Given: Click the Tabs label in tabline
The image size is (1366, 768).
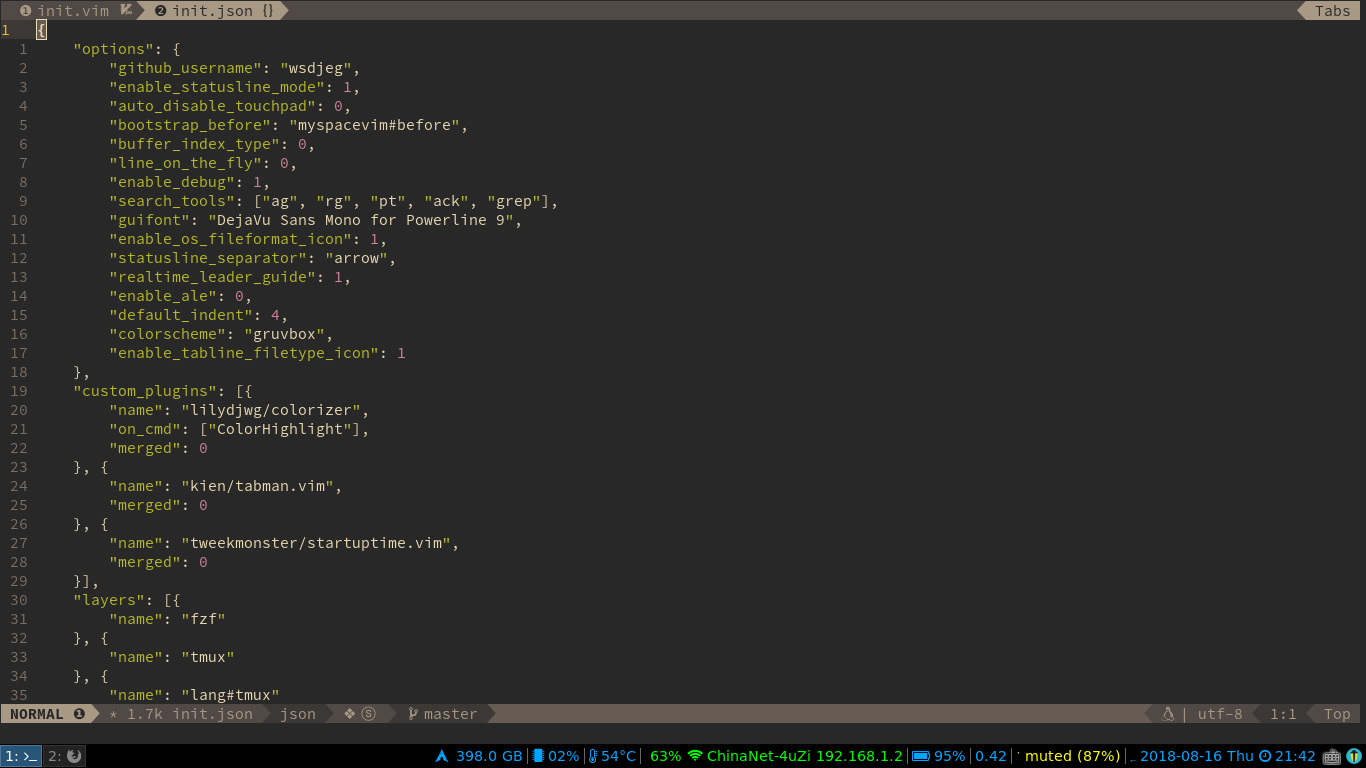Looking at the screenshot, I should pos(1332,11).
